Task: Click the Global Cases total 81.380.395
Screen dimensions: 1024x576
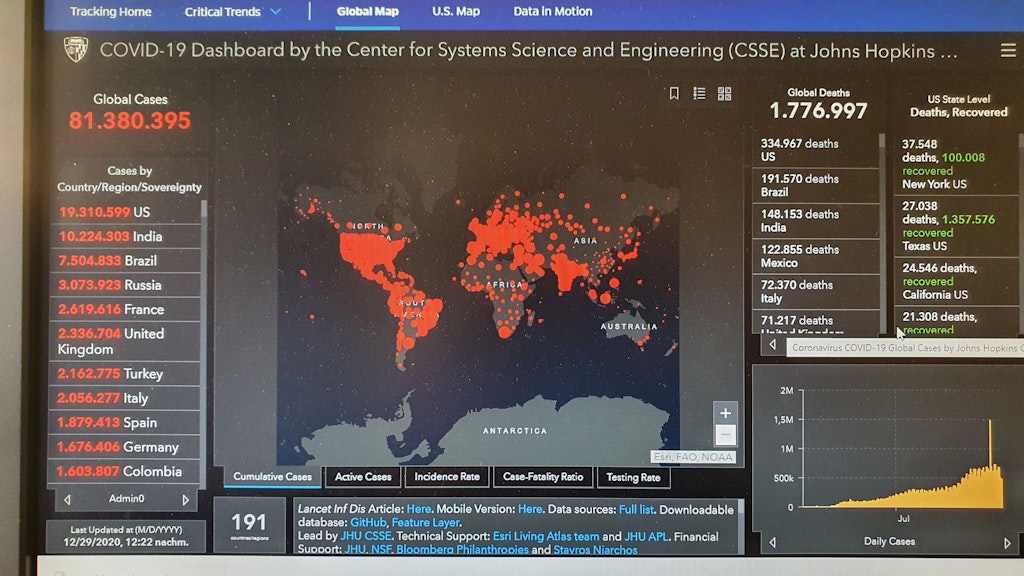Action: [130, 121]
